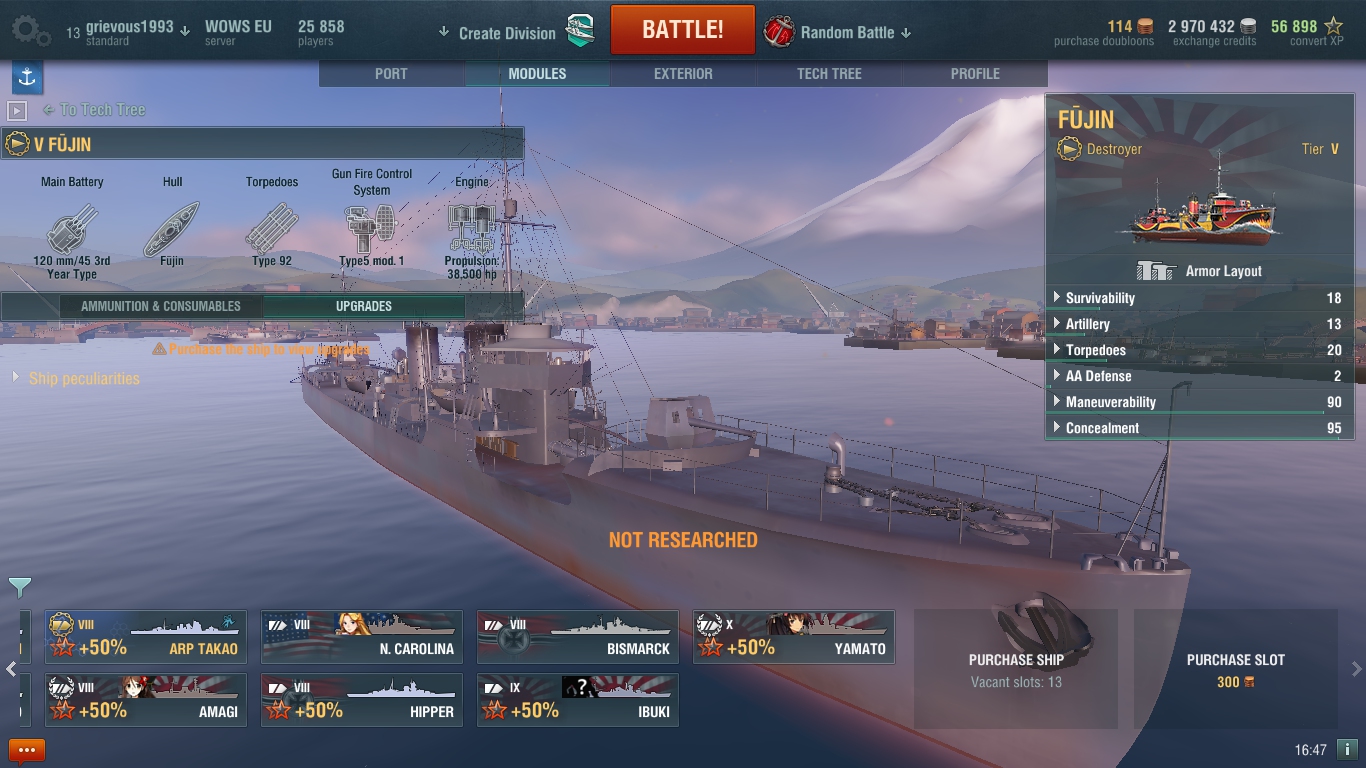Open the settings gear icon

[x=30, y=31]
